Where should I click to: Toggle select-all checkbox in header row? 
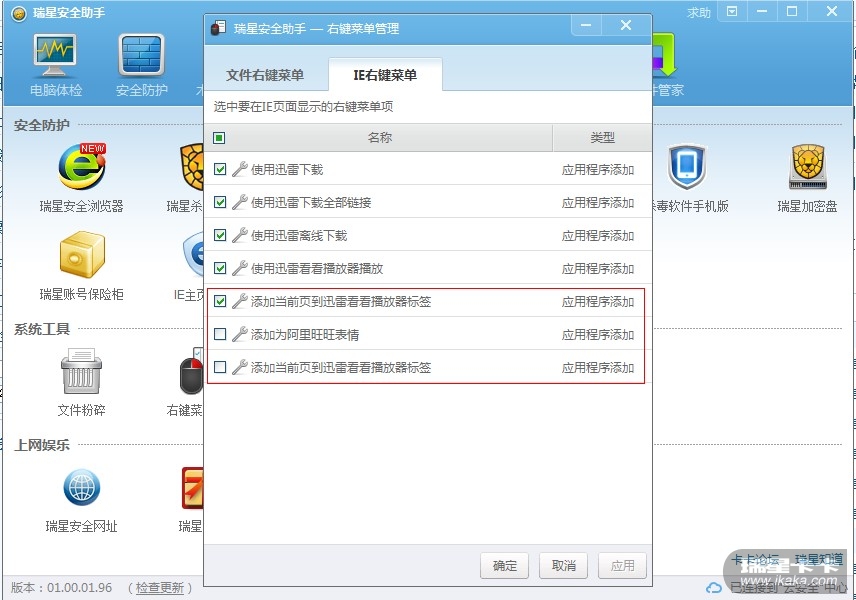[219, 138]
